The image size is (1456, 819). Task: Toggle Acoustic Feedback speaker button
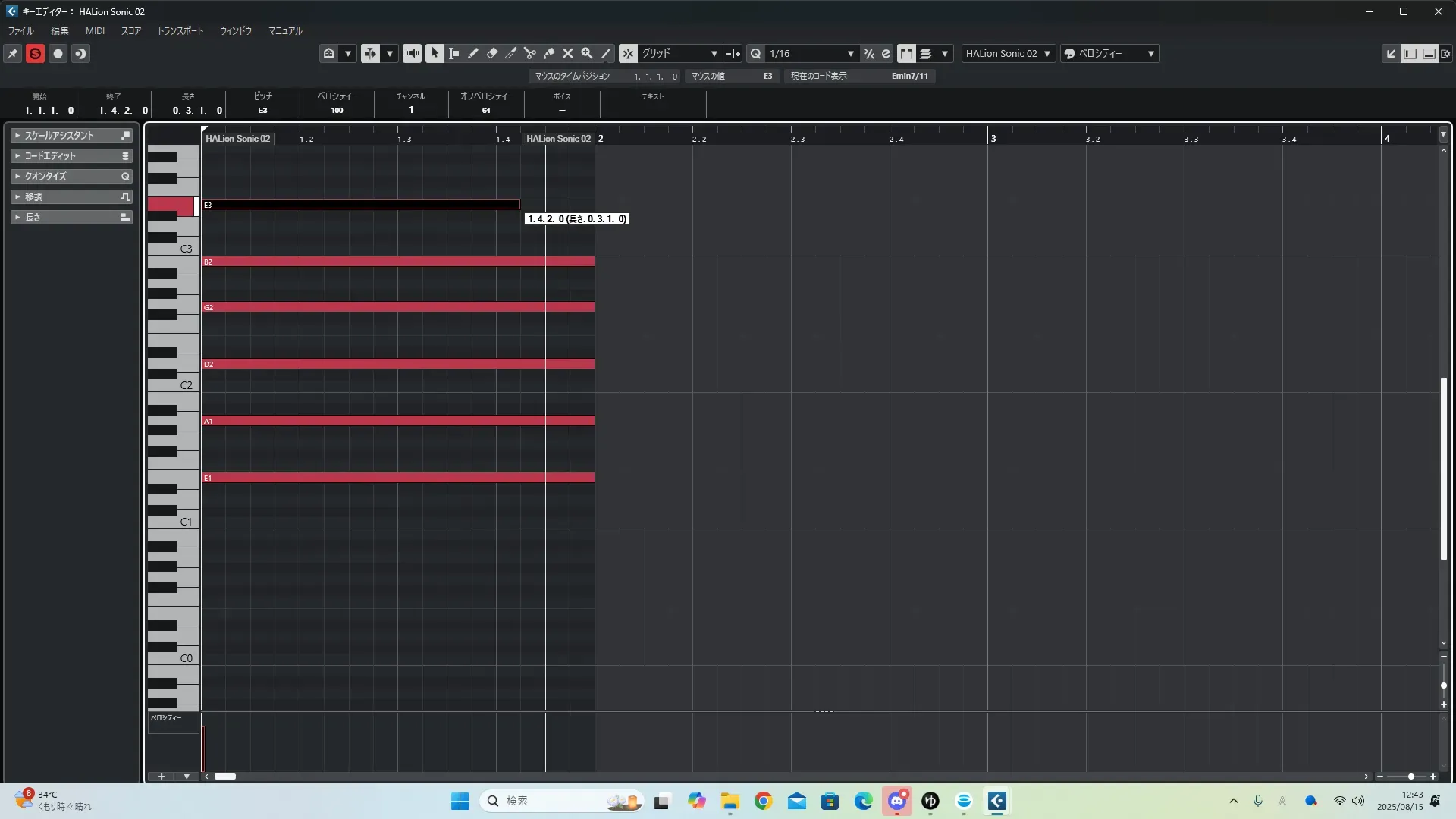point(412,53)
